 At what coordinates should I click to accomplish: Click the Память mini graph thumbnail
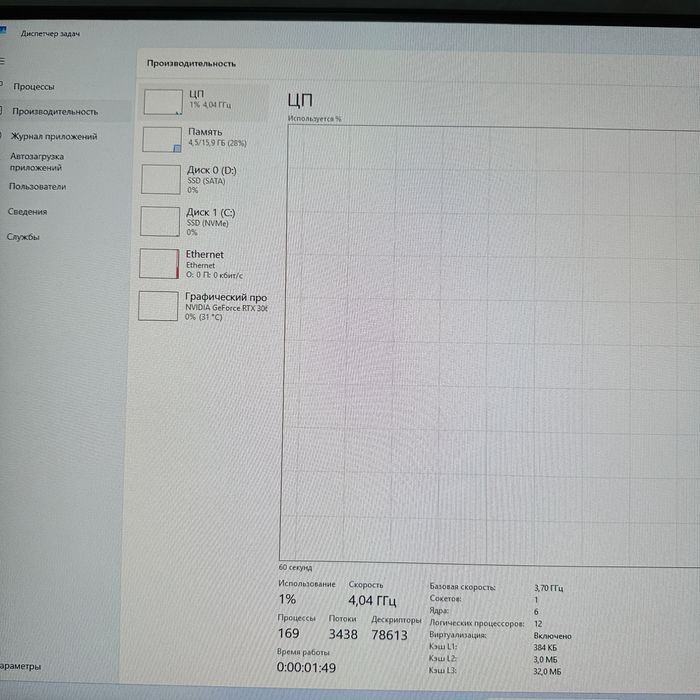click(162, 139)
